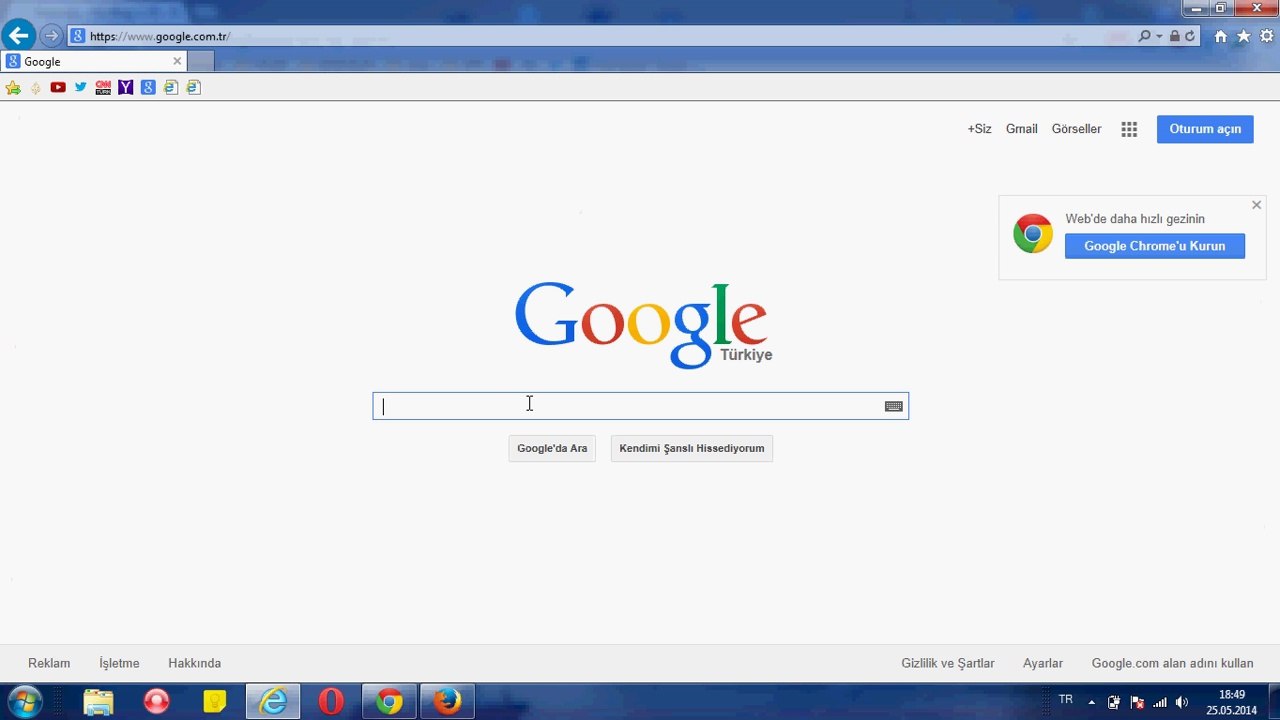
Task: Launch Firefox from the taskbar
Action: pos(447,702)
